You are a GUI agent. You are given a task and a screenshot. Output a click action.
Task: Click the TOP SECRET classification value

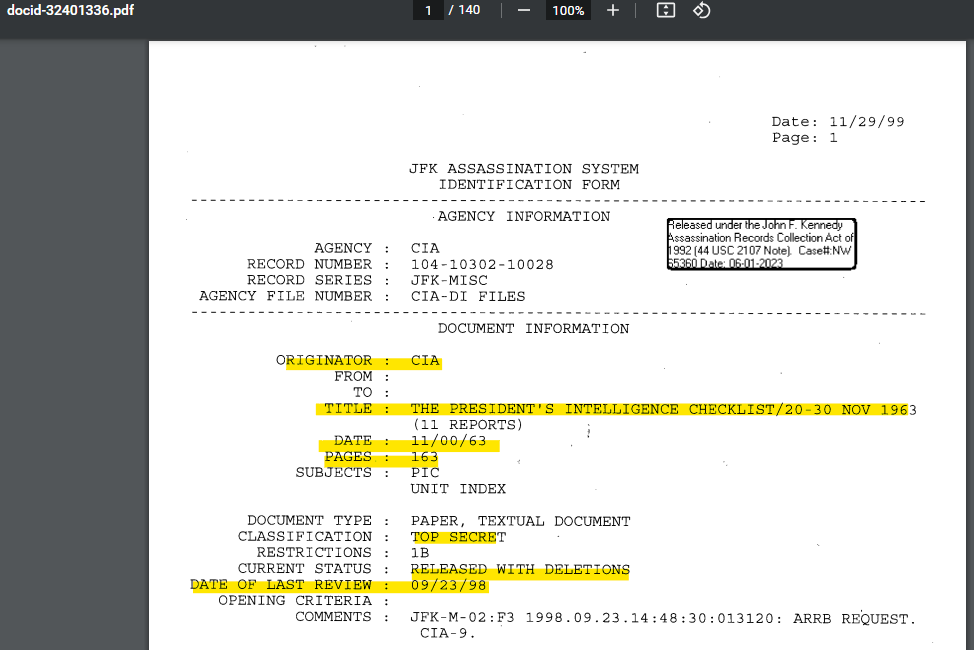[x=458, y=537]
